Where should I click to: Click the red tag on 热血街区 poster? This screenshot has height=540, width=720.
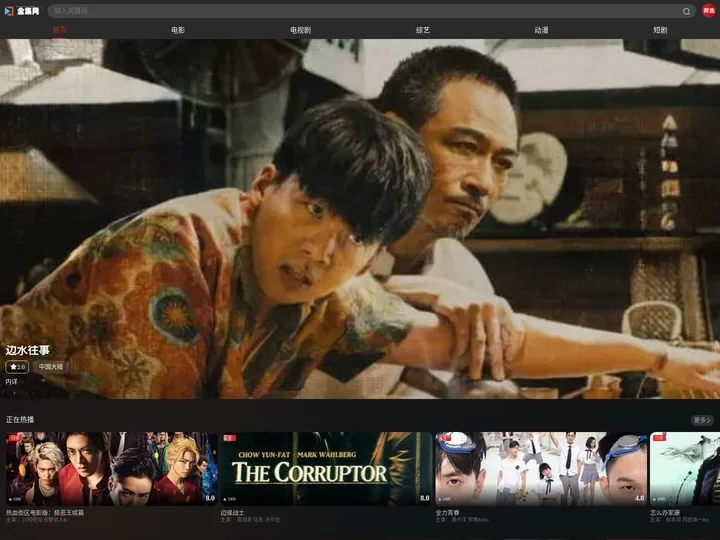pyautogui.click(x=15, y=438)
